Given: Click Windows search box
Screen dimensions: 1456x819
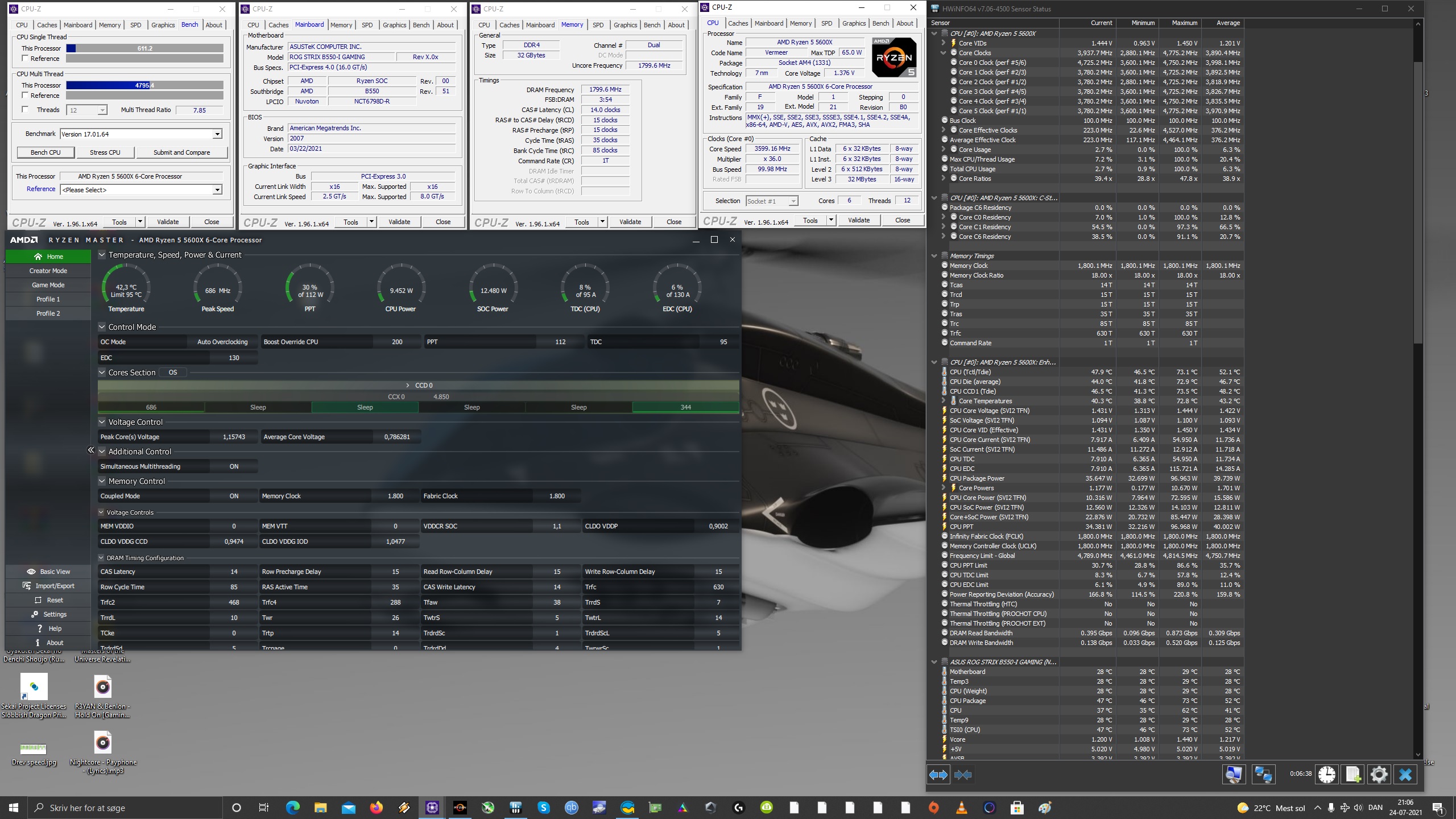Looking at the screenshot, I should click(124, 808).
